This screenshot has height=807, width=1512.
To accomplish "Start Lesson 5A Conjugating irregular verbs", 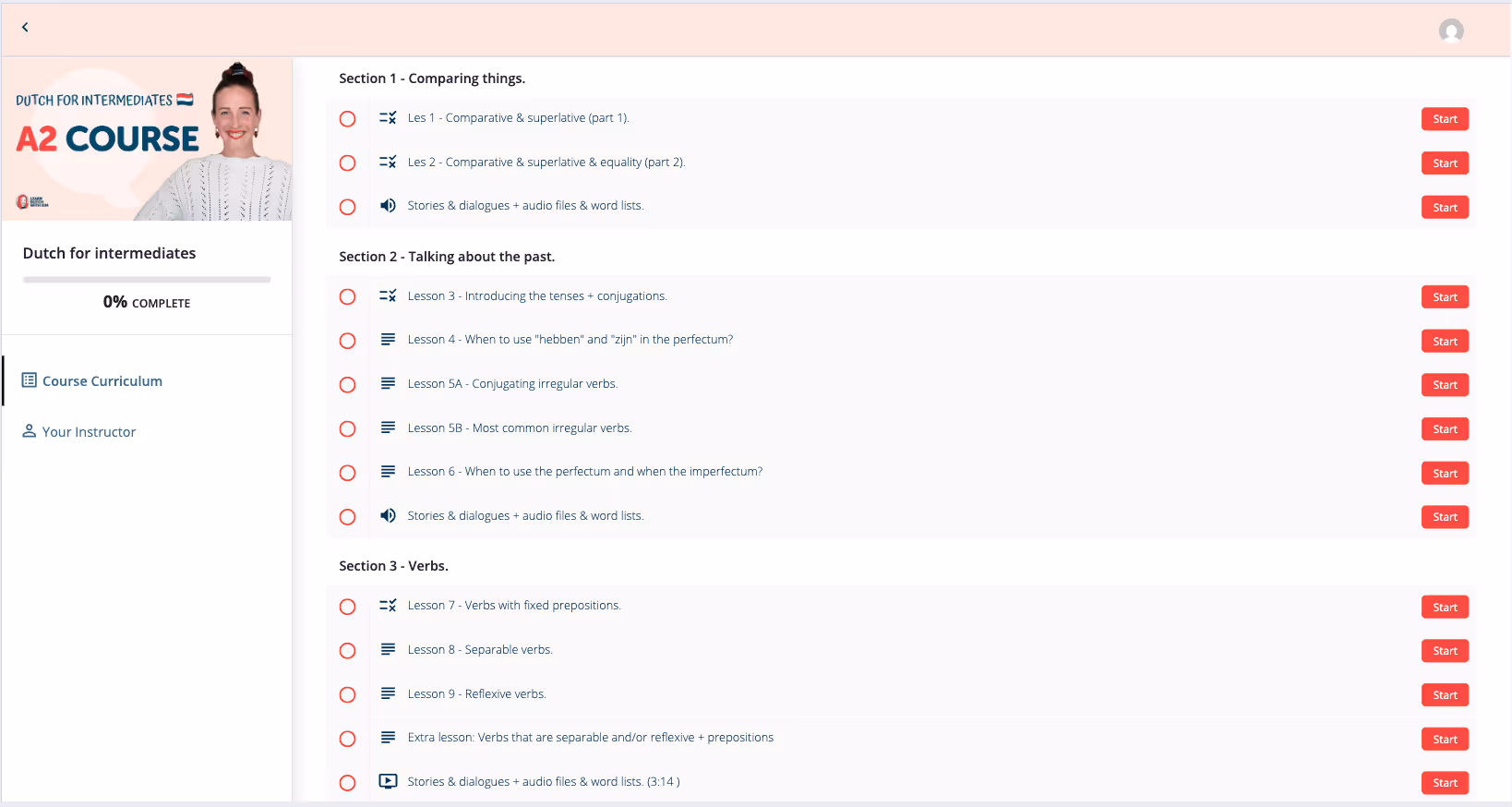I will [x=1445, y=385].
